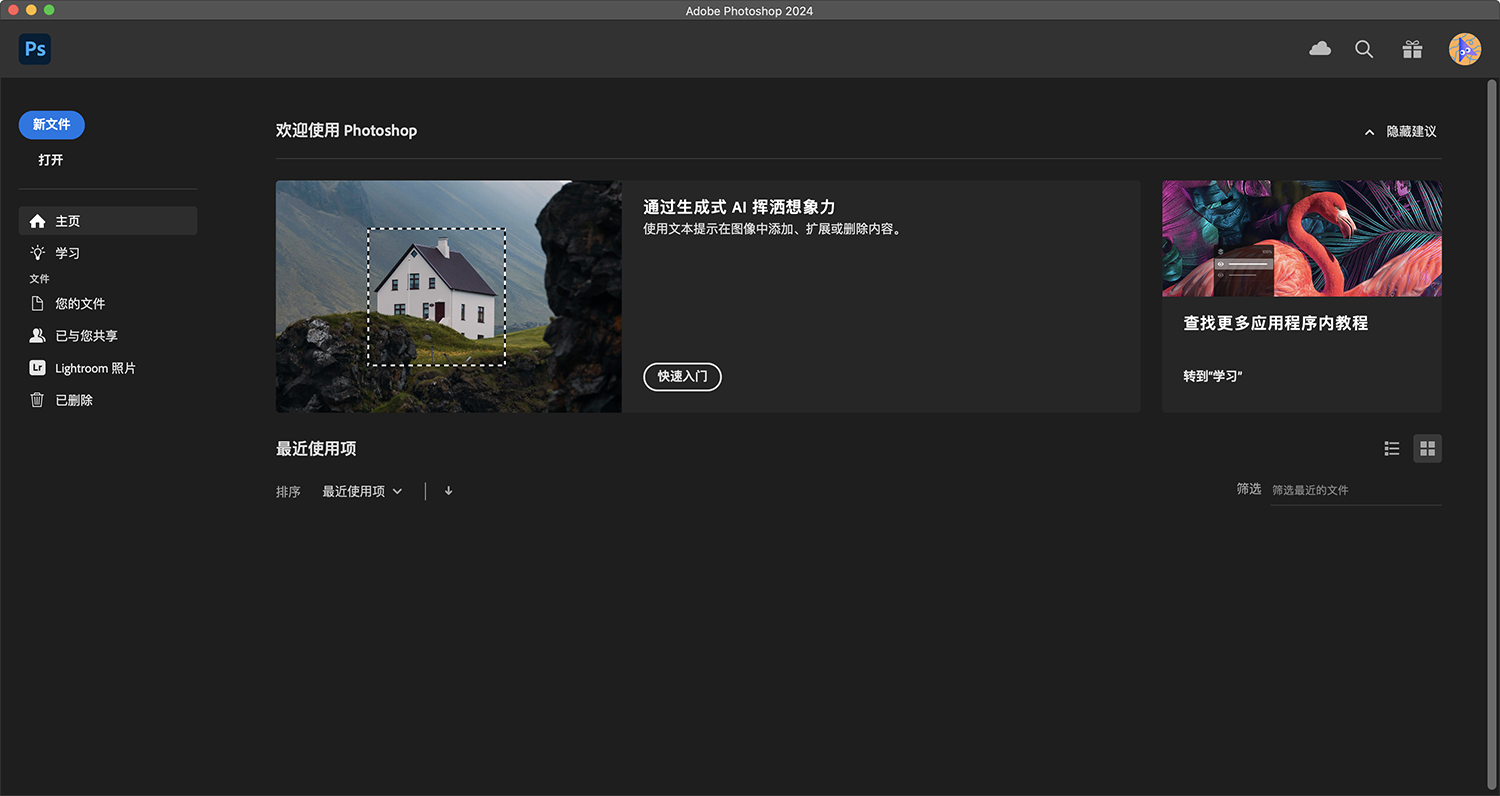Image resolution: width=1500 pixels, height=796 pixels.
Task: Reverse sort order with the arrow icon
Action: tap(448, 491)
